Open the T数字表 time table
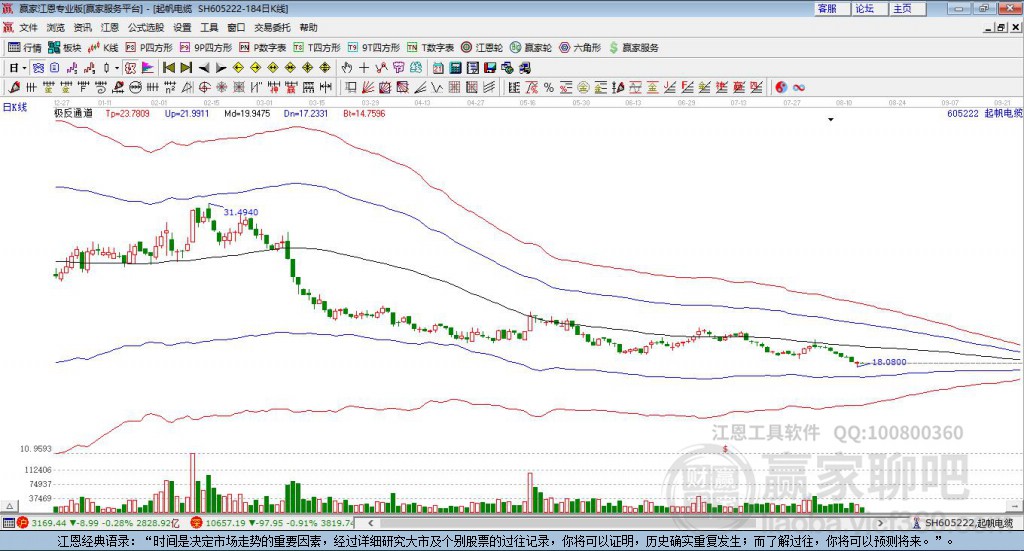The image size is (1024, 551). pos(430,48)
